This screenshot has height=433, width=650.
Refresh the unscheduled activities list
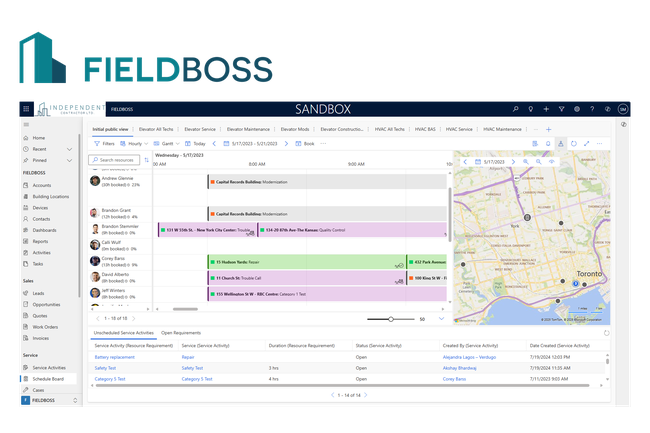click(606, 333)
